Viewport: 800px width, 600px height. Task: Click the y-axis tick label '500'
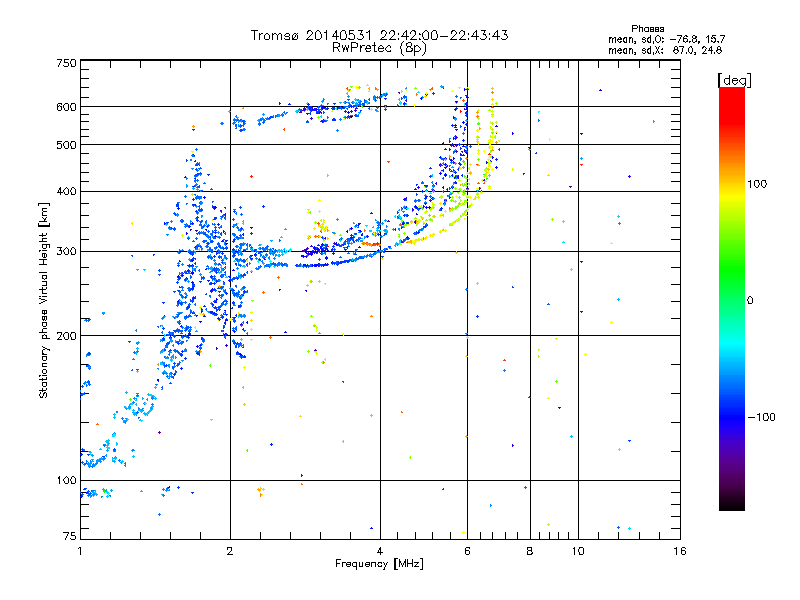pos(66,145)
